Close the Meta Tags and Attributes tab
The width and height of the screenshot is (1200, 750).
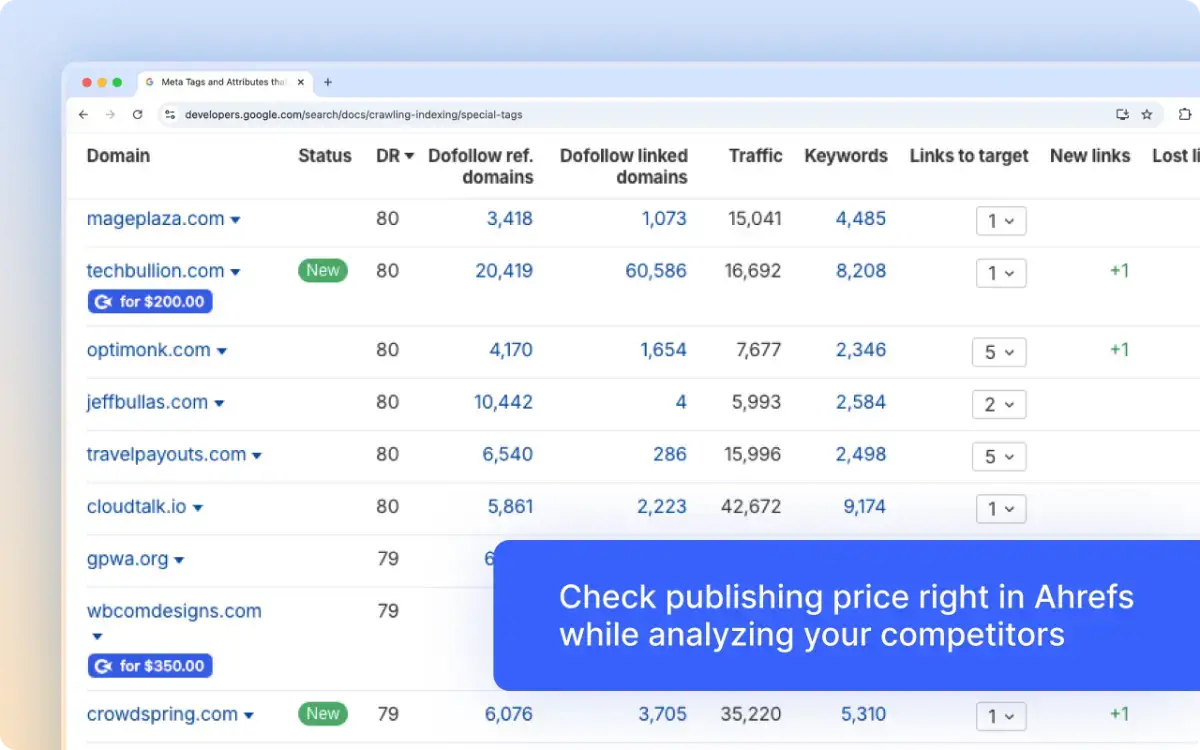tap(301, 82)
